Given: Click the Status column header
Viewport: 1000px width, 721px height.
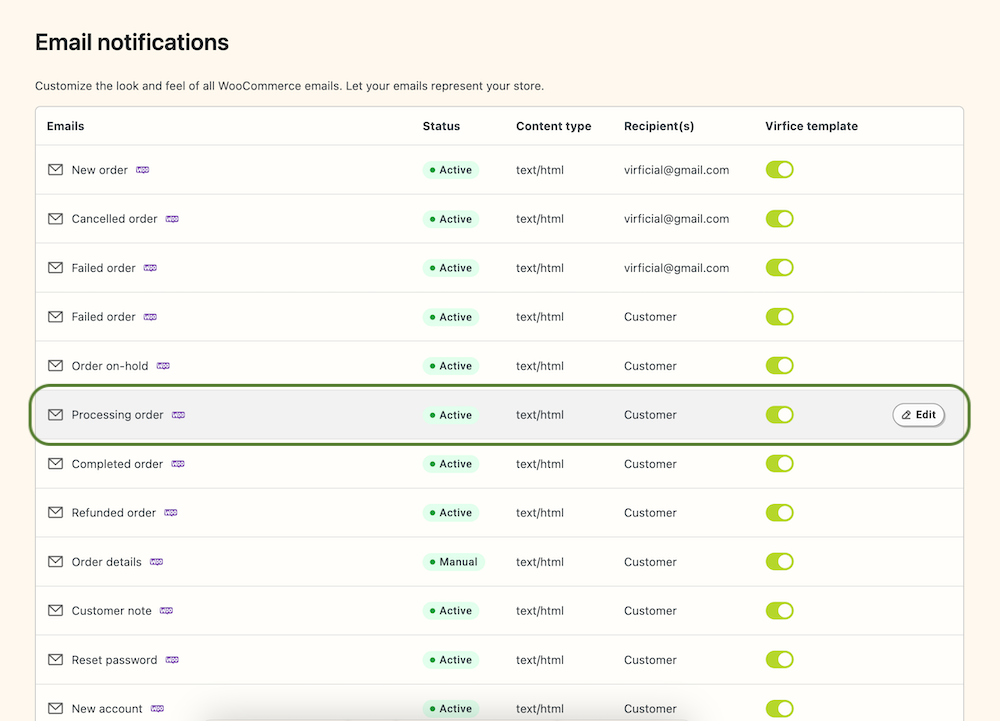Looking at the screenshot, I should (441, 126).
